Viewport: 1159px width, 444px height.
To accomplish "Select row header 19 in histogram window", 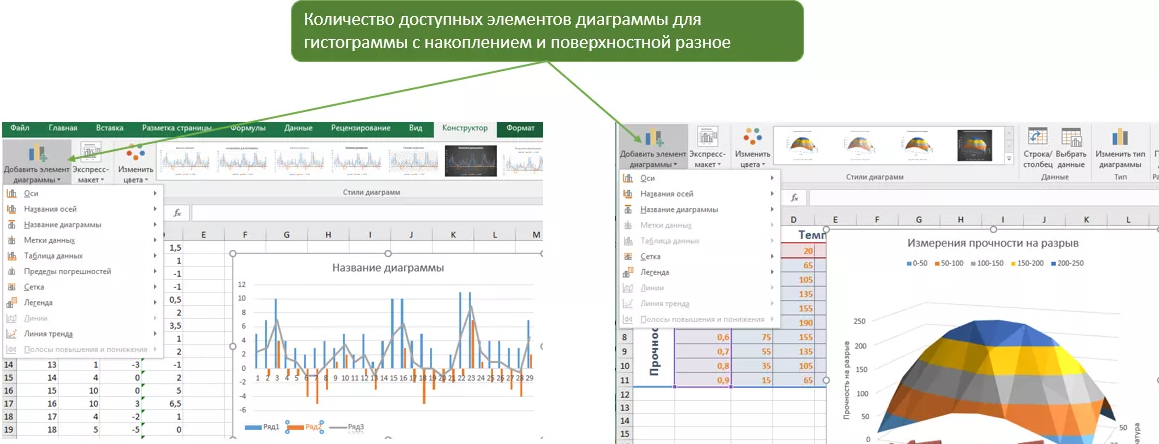I will tap(9, 429).
